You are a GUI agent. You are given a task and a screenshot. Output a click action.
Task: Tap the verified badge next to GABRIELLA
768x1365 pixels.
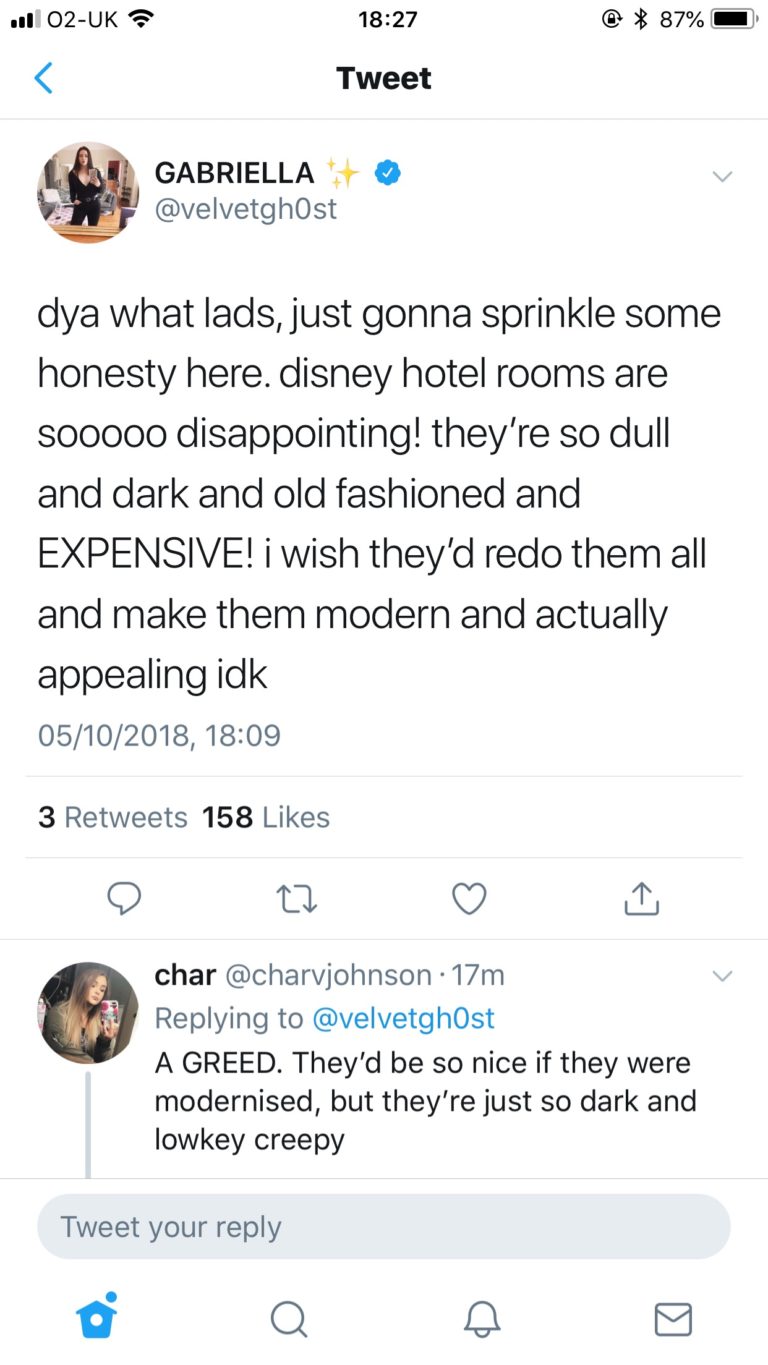pyautogui.click(x=387, y=173)
